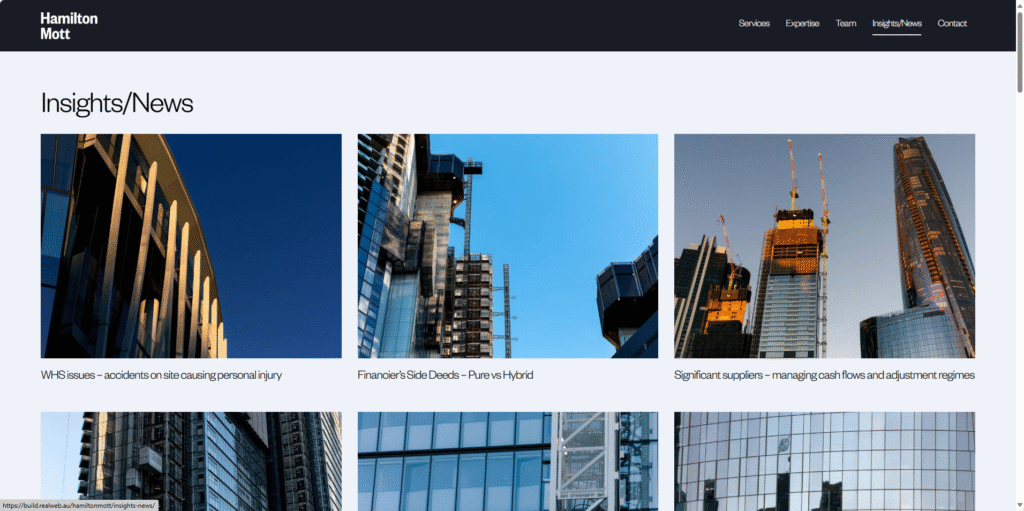Read Financier's Side Deeds – Pure vs Hybrid
Screen dimensions: 1024x511
tap(445, 376)
